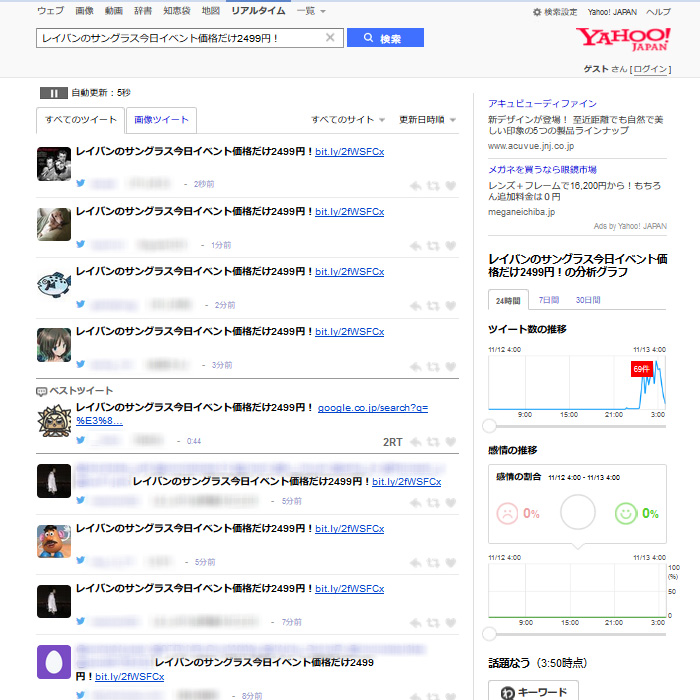Like the best tweet with 2RT
The height and width of the screenshot is (700, 700).
451,441
